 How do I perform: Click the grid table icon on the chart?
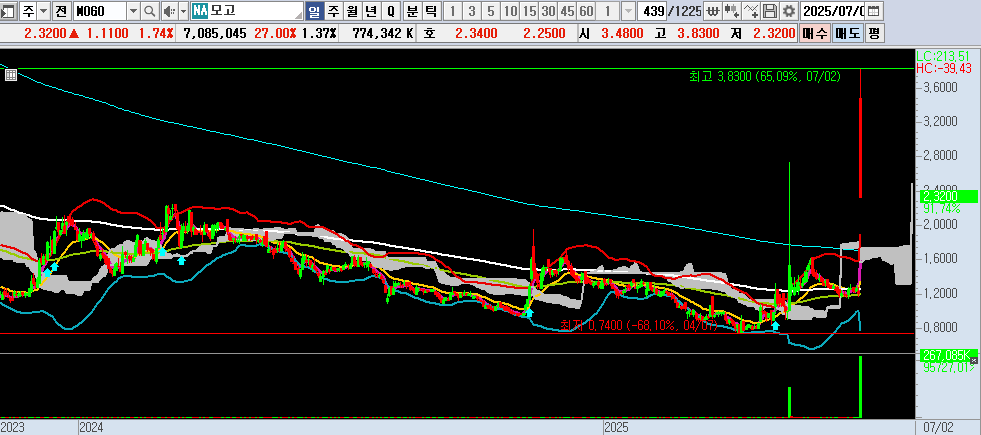[x=10, y=75]
